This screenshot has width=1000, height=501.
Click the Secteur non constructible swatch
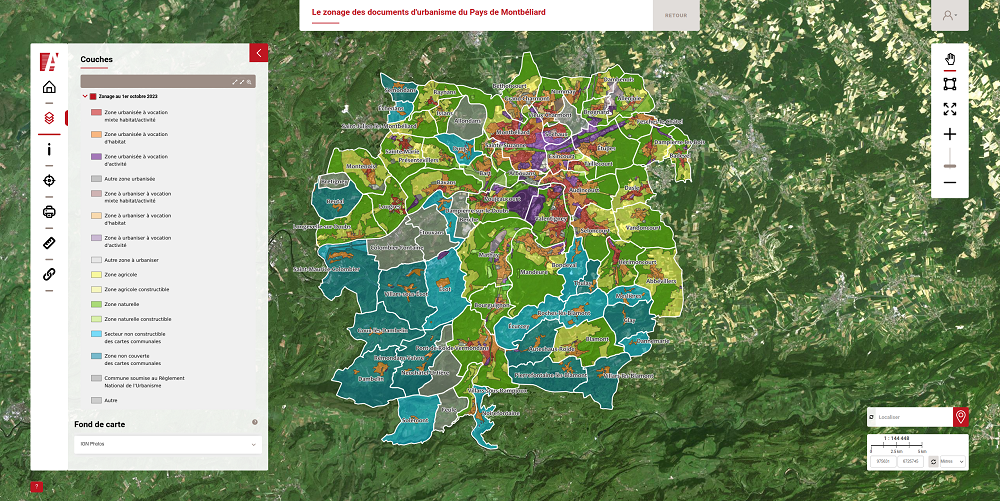click(96, 334)
